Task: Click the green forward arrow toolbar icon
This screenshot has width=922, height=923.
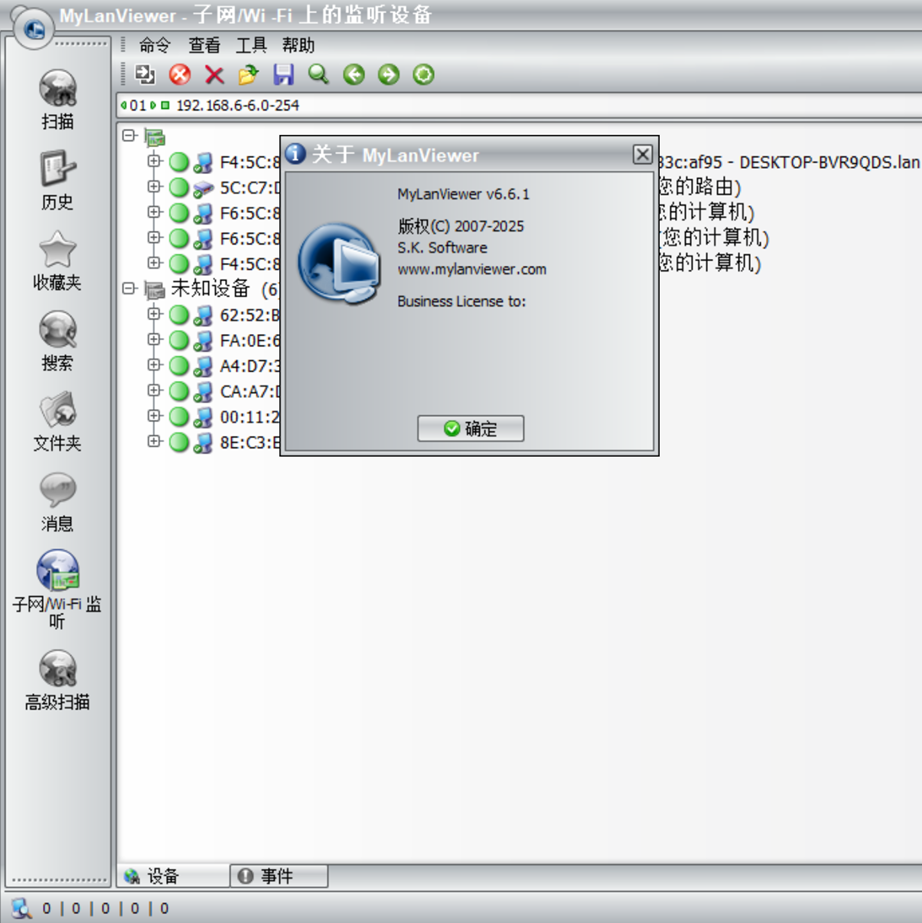Action: [388, 74]
